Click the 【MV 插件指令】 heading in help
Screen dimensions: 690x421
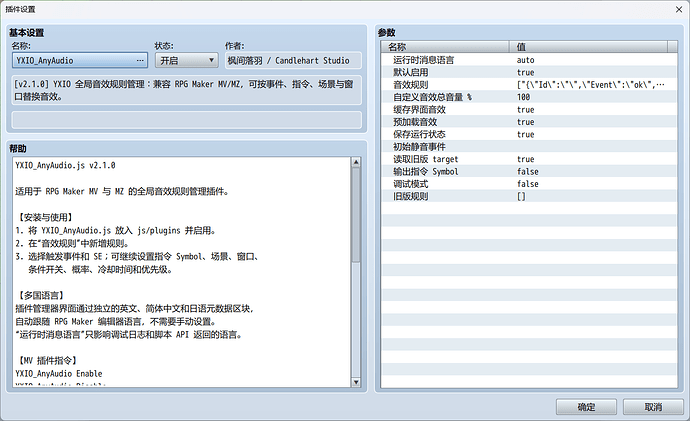48,360
